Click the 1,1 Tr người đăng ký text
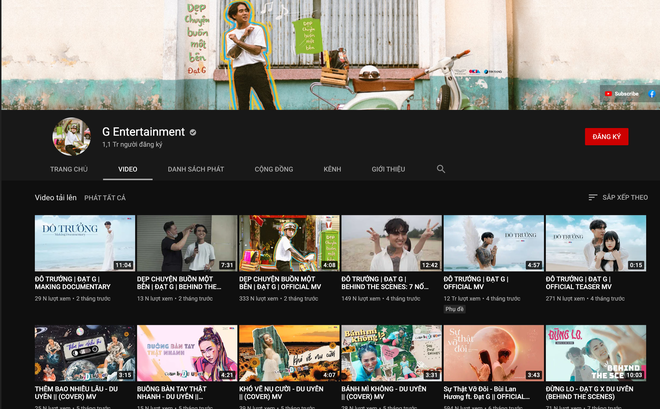Viewport: 660px width, 409px height. (x=132, y=144)
